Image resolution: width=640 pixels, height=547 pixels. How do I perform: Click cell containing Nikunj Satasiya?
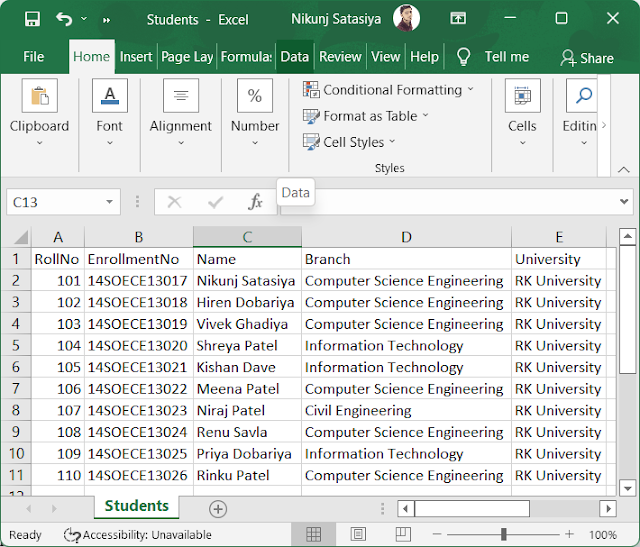247,281
